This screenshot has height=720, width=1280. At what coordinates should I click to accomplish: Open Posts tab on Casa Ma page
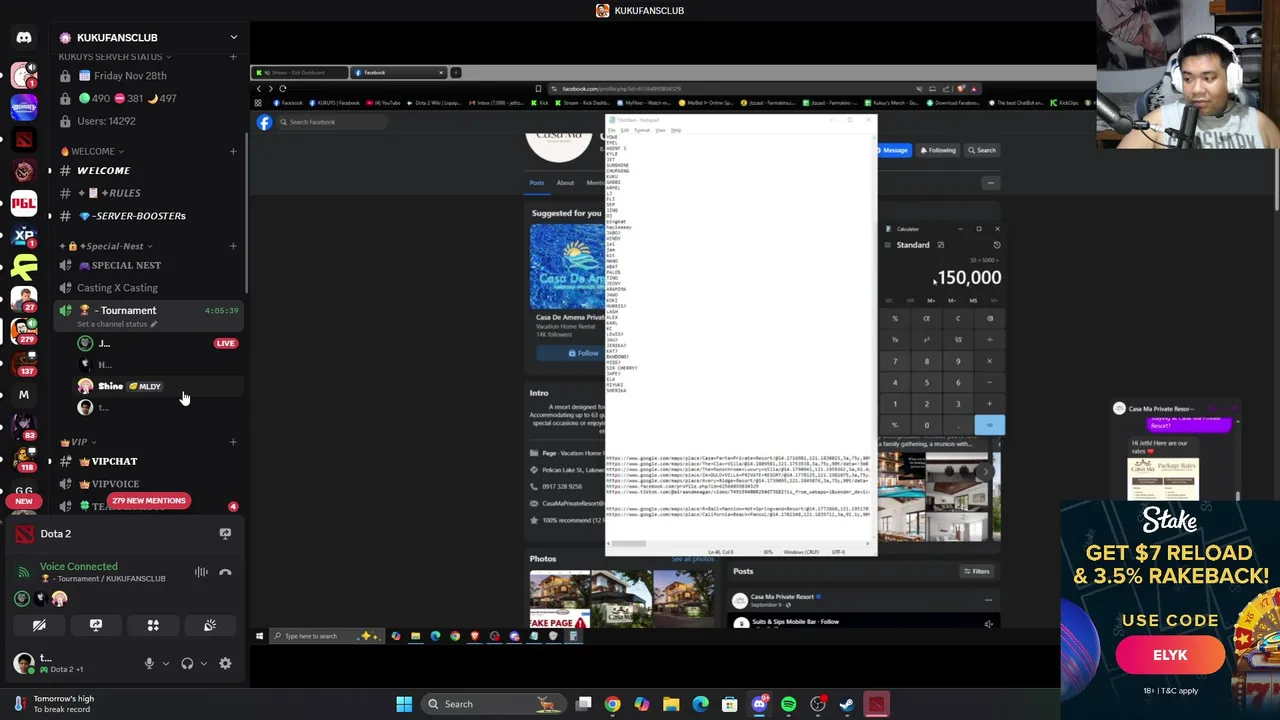point(537,183)
